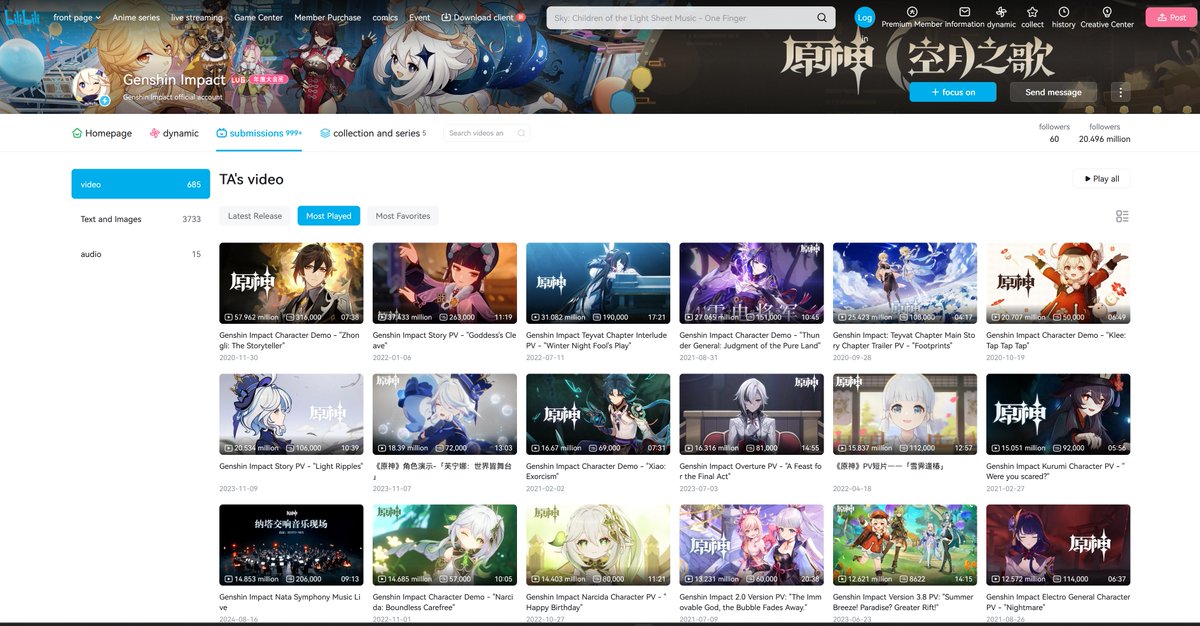Screen dimensions: 1200x626
Task: Open 2.0 Version PV Immovable God thumbnail
Action: click(x=751, y=545)
